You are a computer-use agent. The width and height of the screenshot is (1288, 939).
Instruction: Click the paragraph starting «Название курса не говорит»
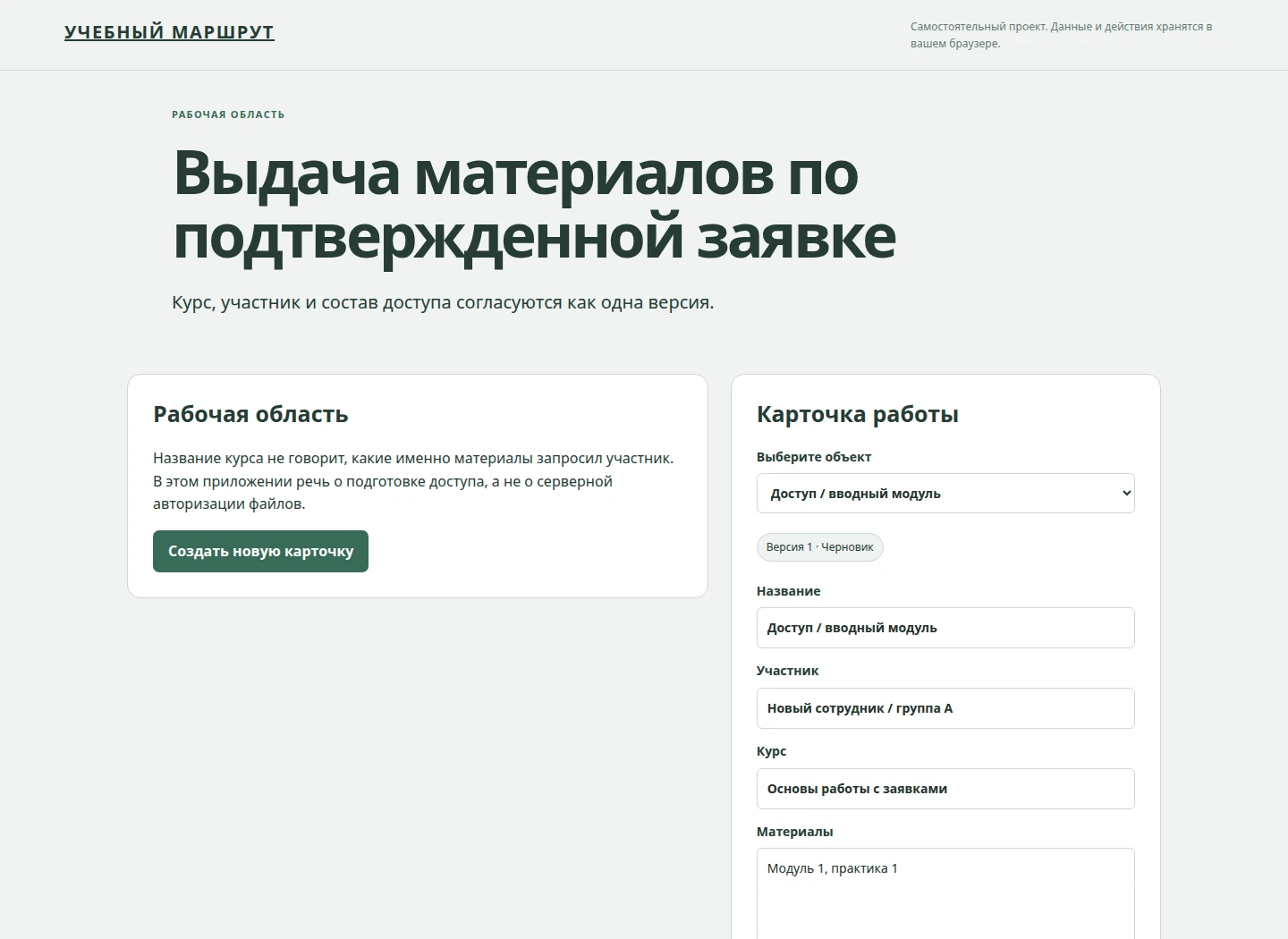[413, 481]
